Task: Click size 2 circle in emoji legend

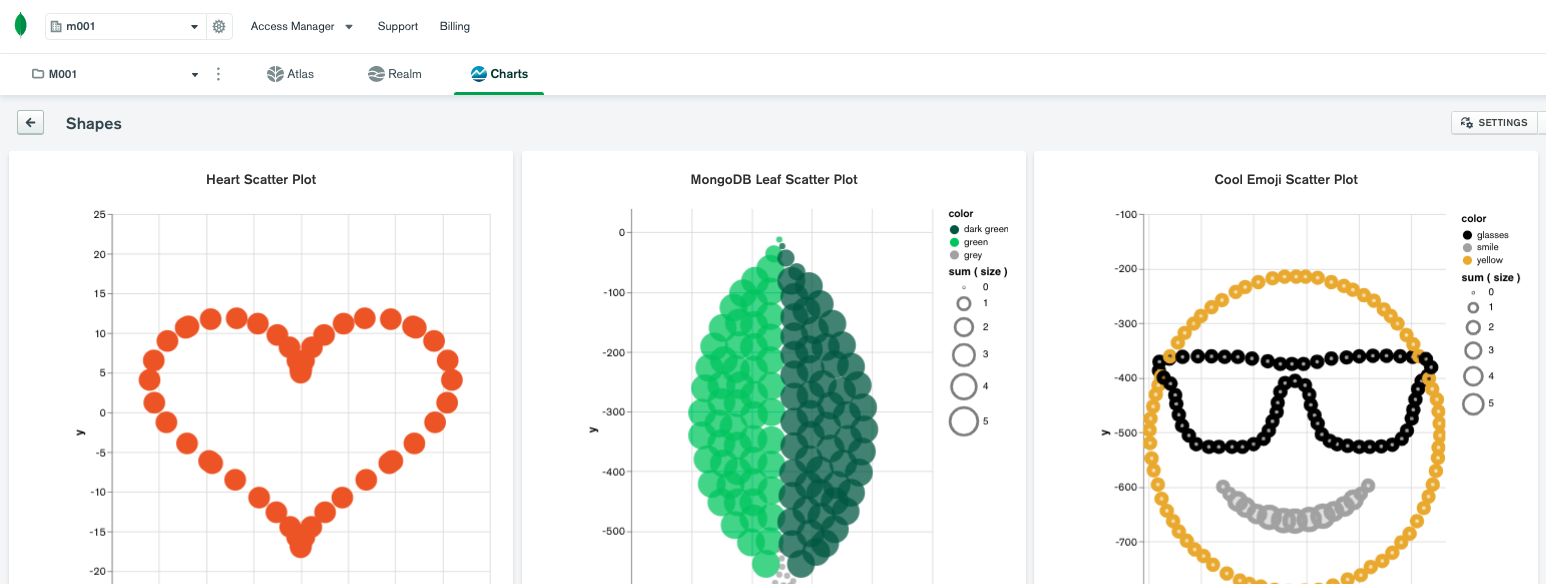Action: tap(1473, 327)
